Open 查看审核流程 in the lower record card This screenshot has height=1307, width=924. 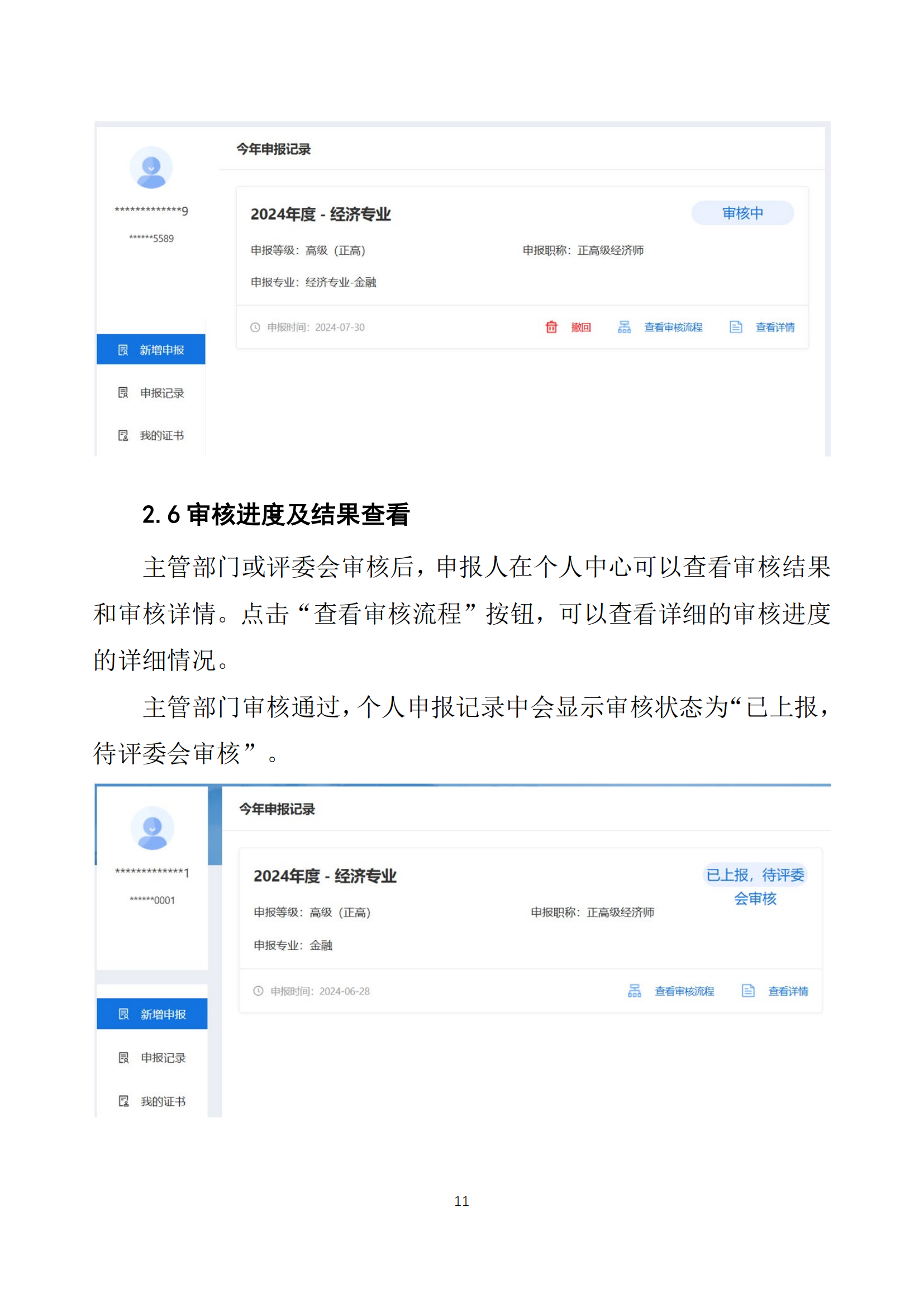(684, 991)
